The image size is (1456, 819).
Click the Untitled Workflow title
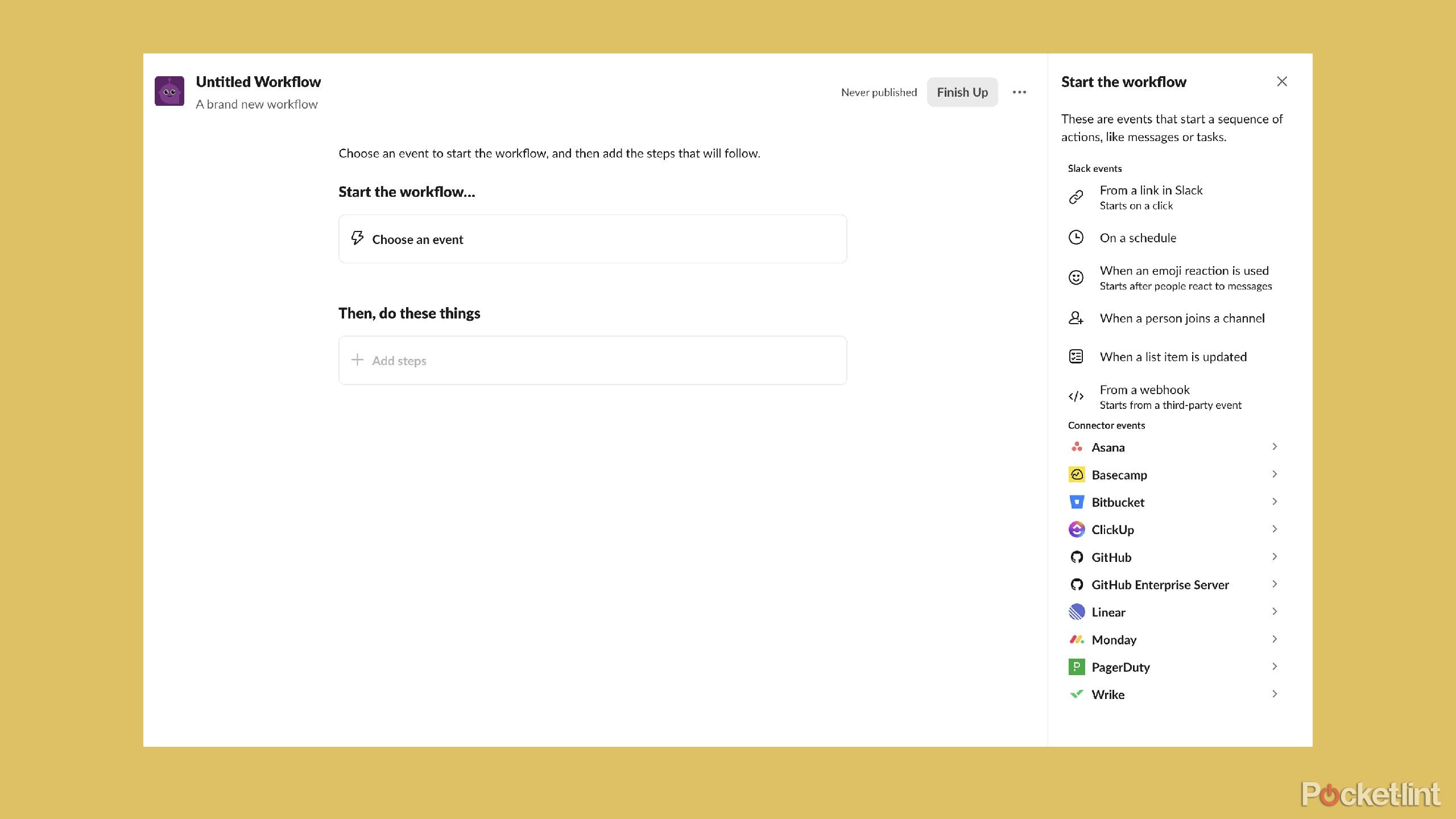coord(258,82)
